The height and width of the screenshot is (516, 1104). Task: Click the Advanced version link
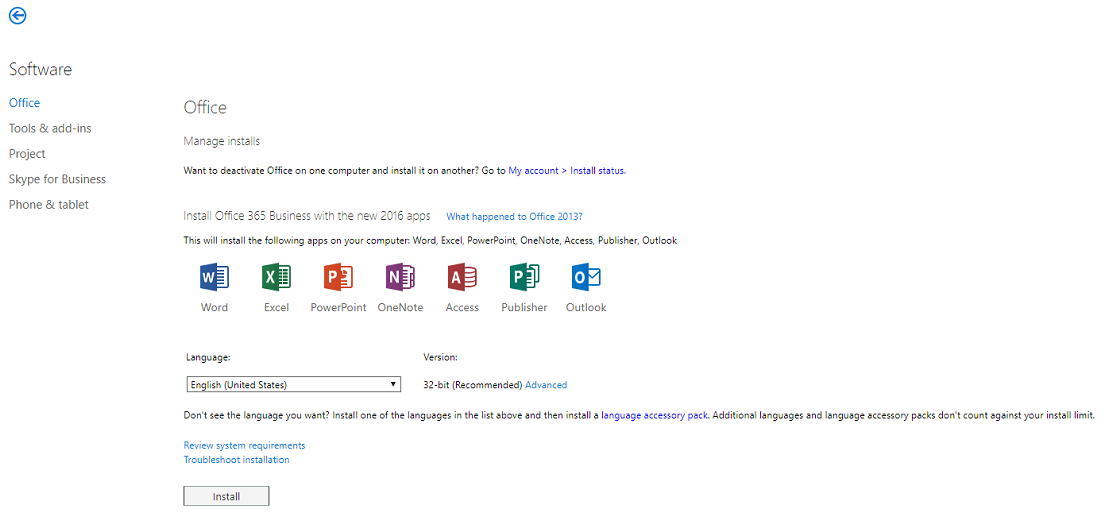pyautogui.click(x=546, y=385)
